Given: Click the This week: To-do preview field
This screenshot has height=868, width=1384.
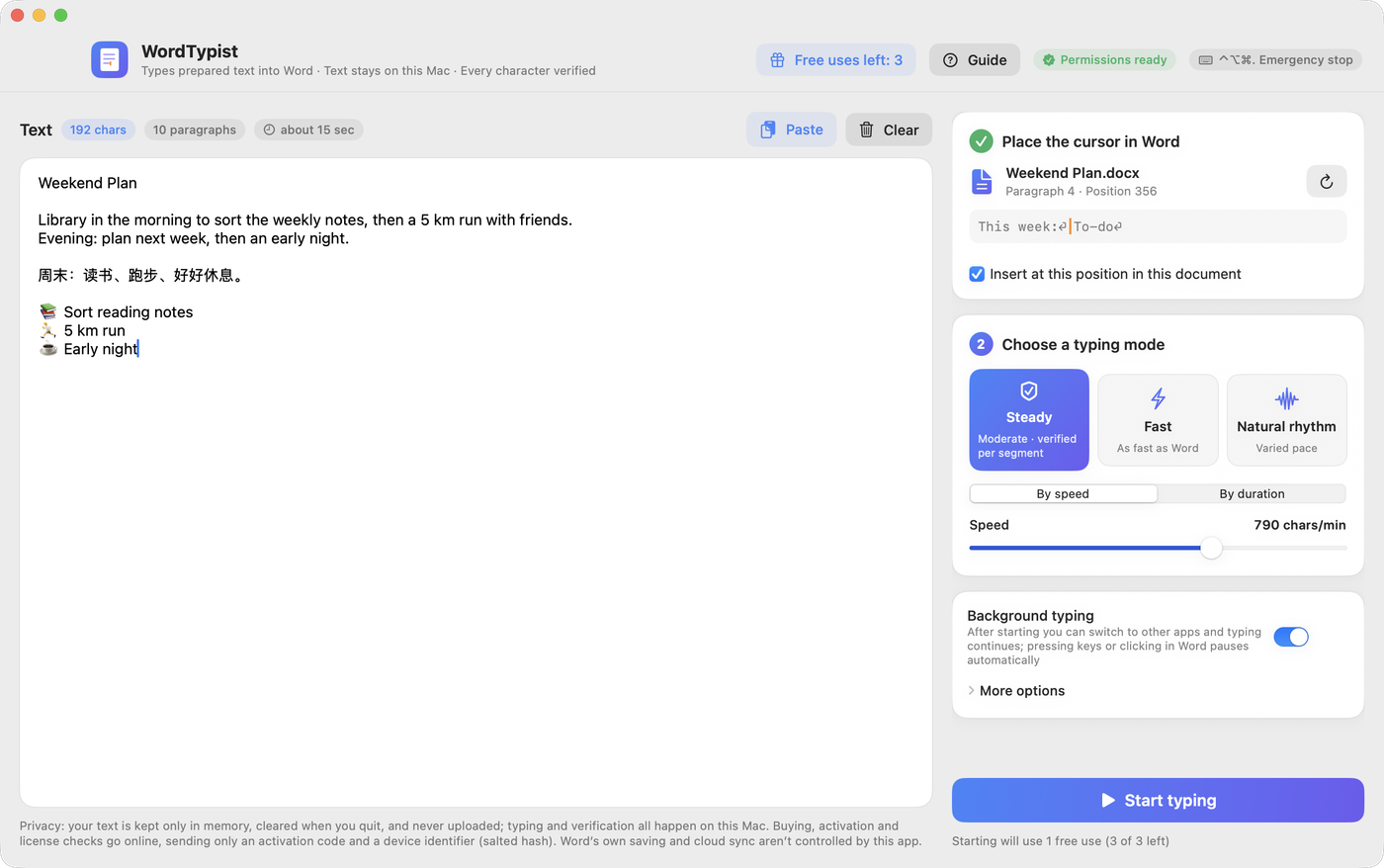Looking at the screenshot, I should (x=1158, y=226).
